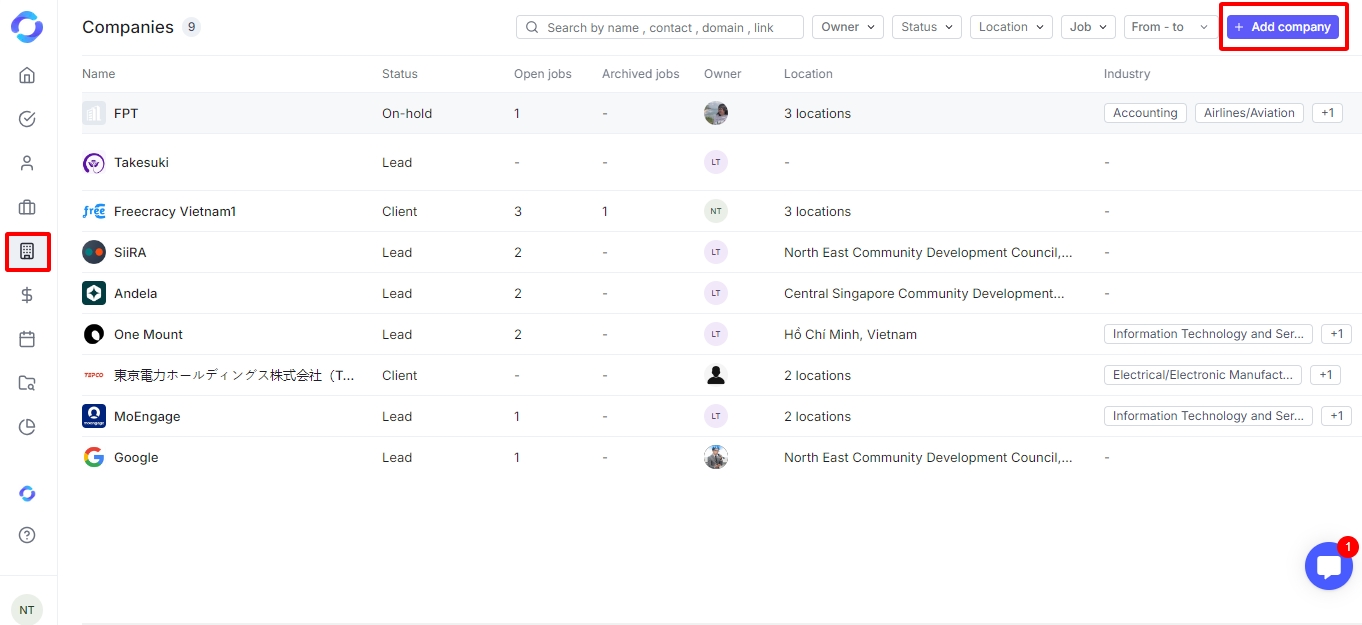Open the chat support bubble

coord(1328,566)
